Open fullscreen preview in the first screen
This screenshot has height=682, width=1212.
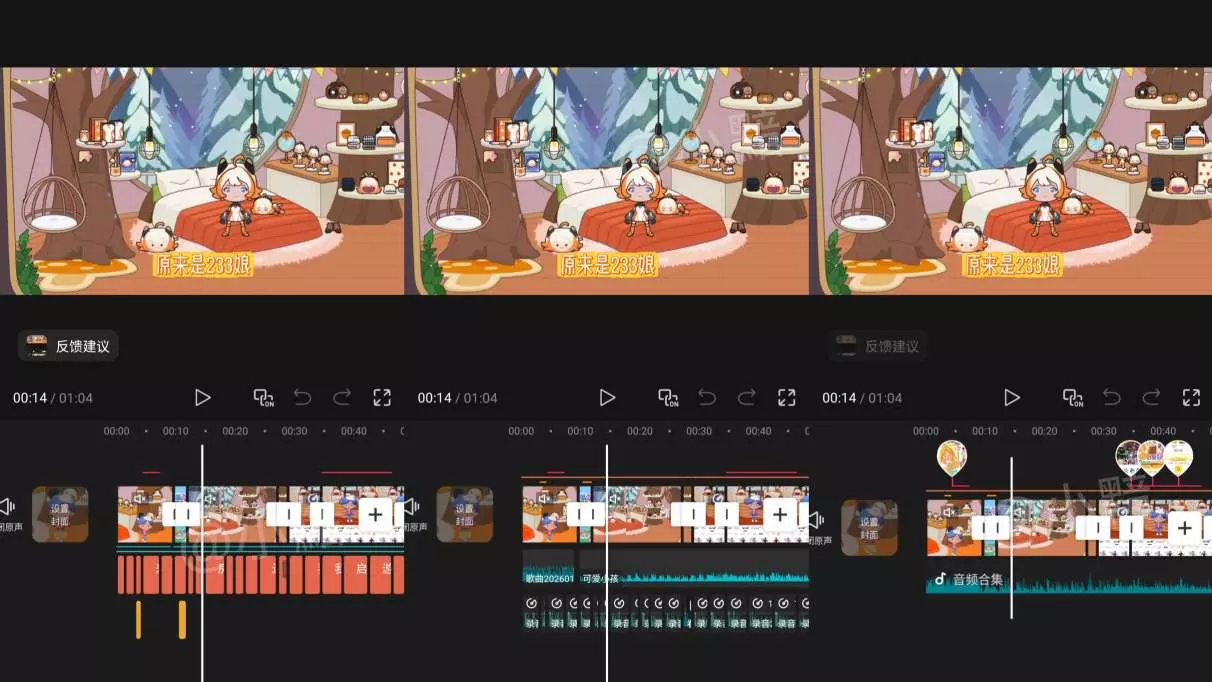tap(382, 397)
